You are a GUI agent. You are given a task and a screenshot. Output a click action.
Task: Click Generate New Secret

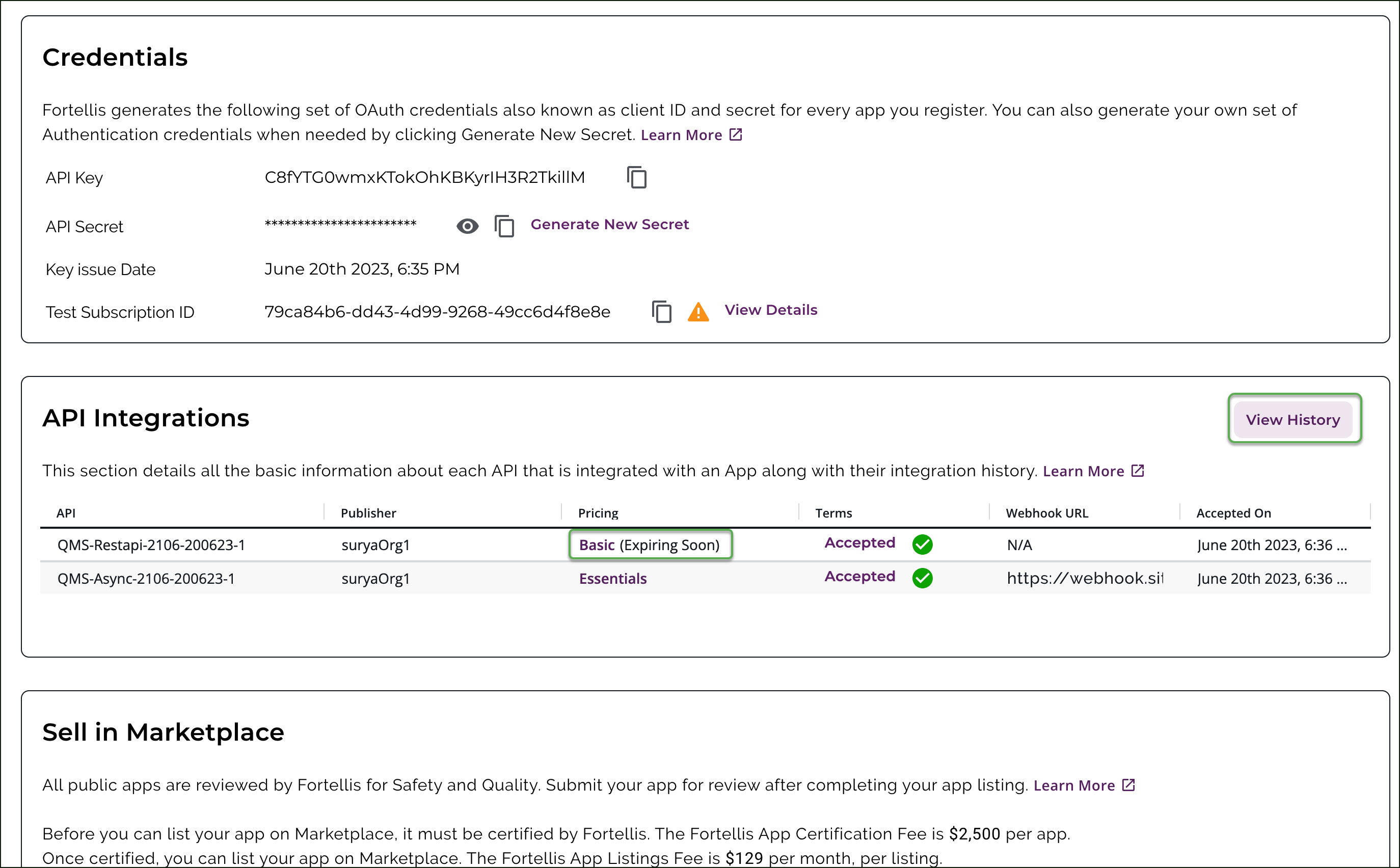click(x=610, y=224)
